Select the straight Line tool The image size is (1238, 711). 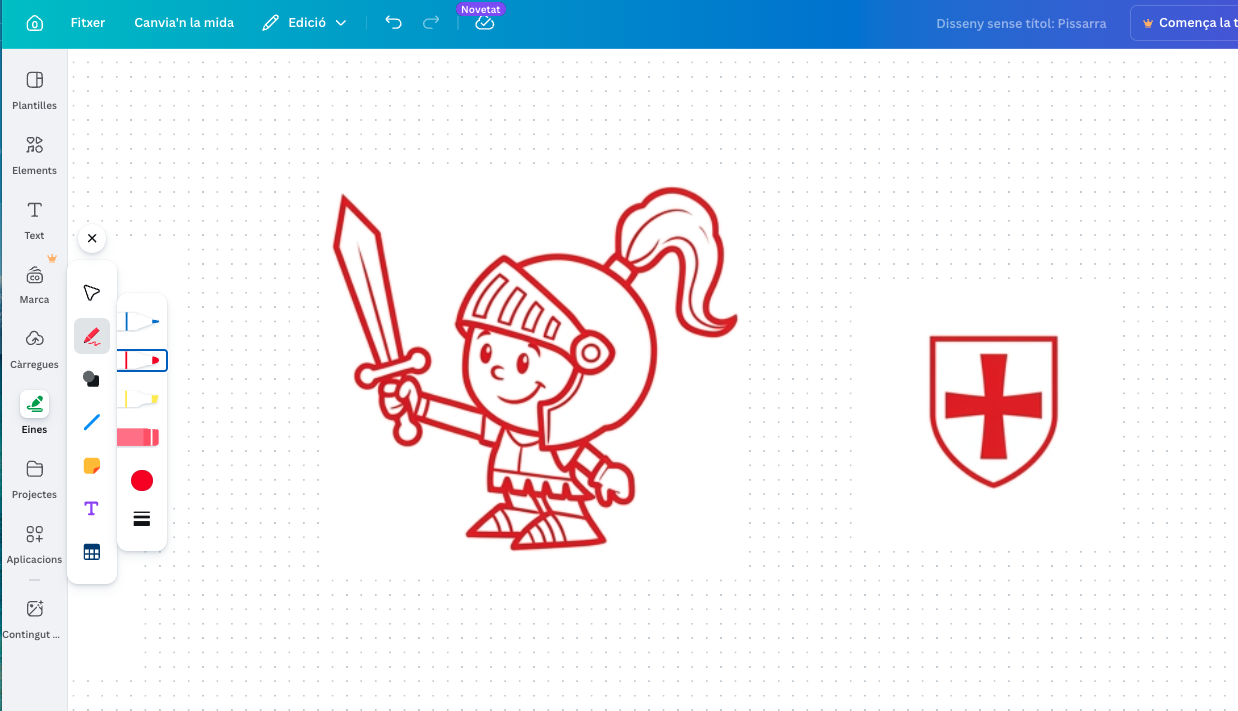tap(92, 422)
